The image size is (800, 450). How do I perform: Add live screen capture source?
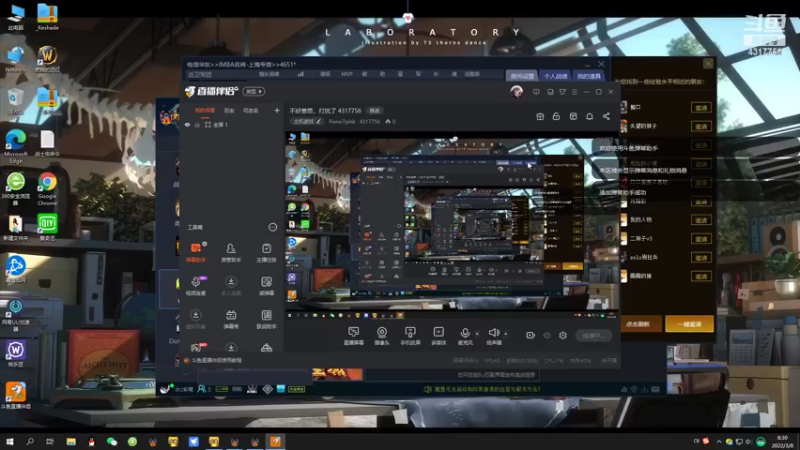354,336
